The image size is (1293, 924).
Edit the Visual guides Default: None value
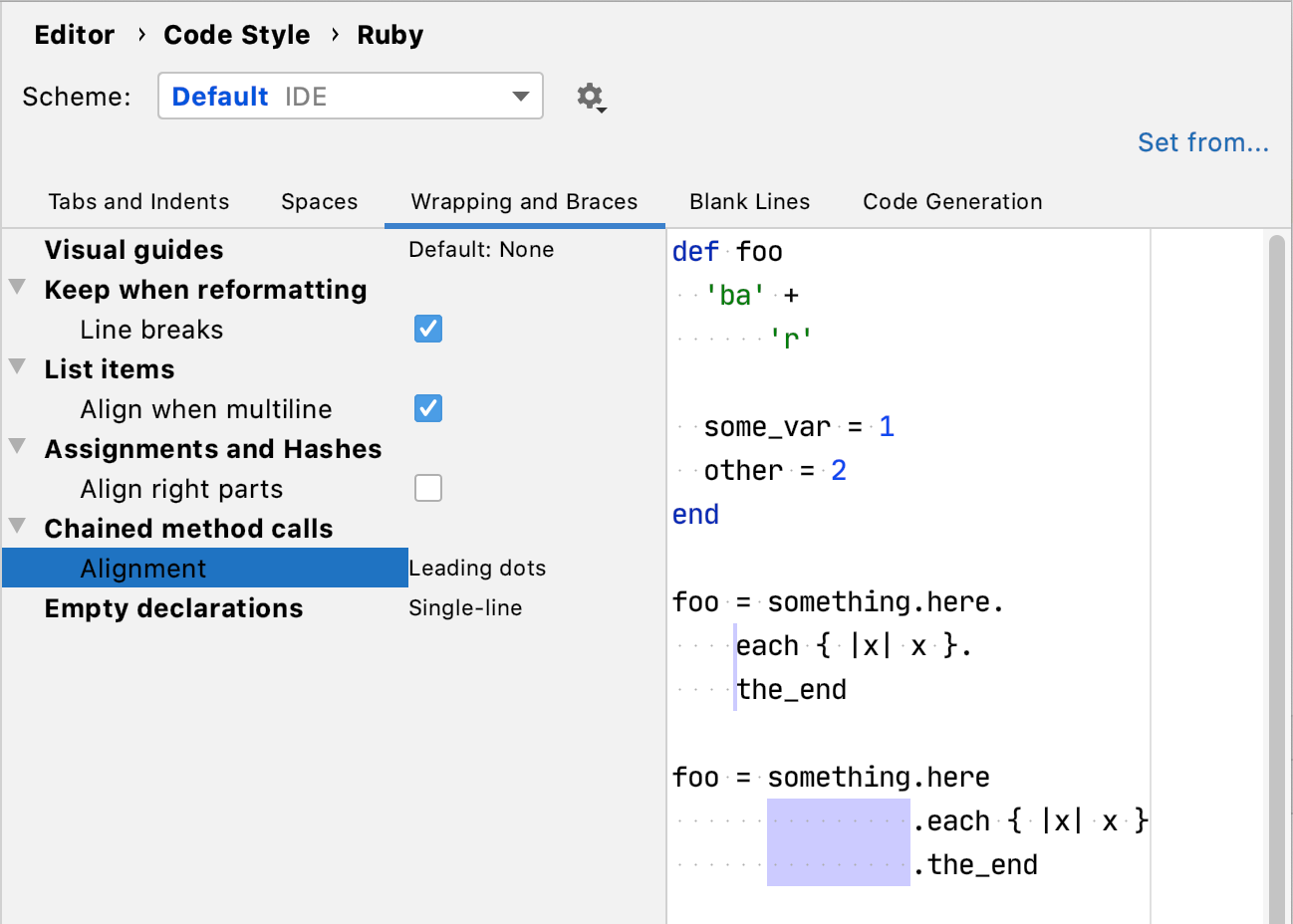click(x=481, y=249)
